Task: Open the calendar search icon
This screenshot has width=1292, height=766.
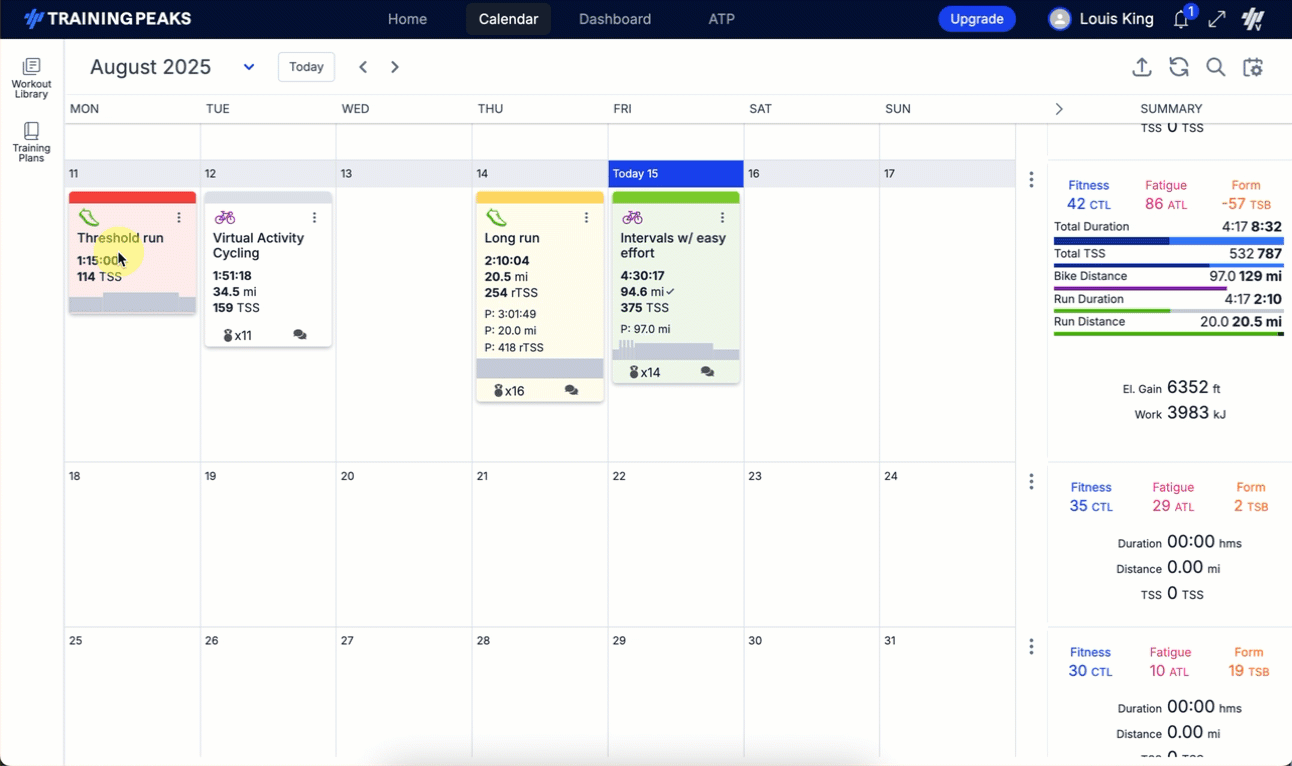Action: (x=1215, y=67)
